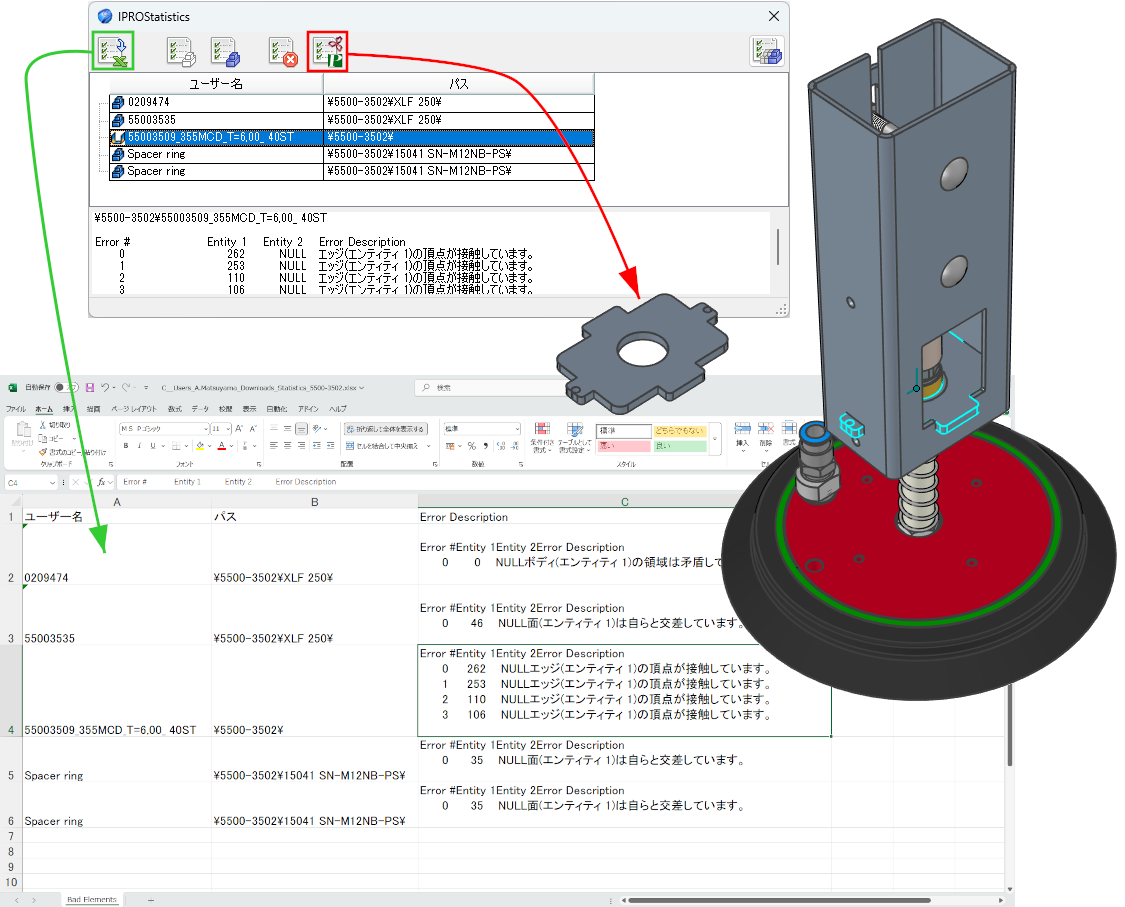Viewport: 1125px width, 907px height.
Task: Open the merge and center dropdown arrow
Action: coord(428,446)
